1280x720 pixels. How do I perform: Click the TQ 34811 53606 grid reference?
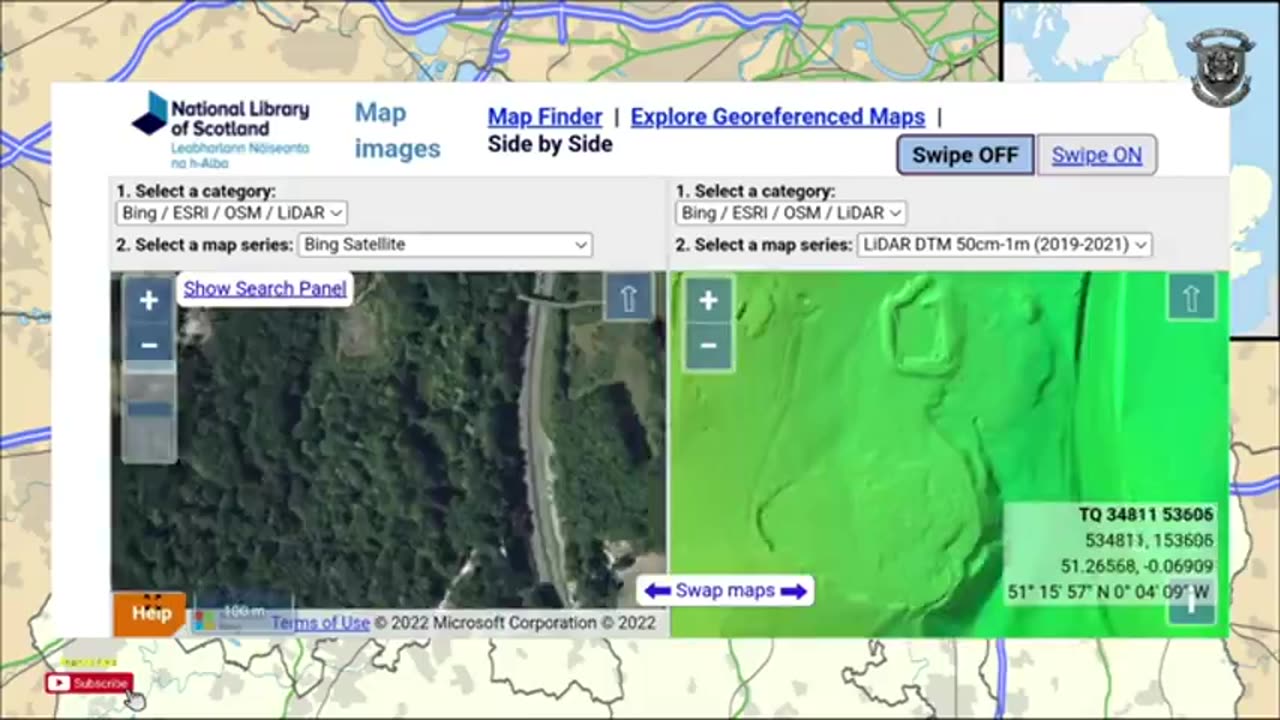pos(1146,515)
